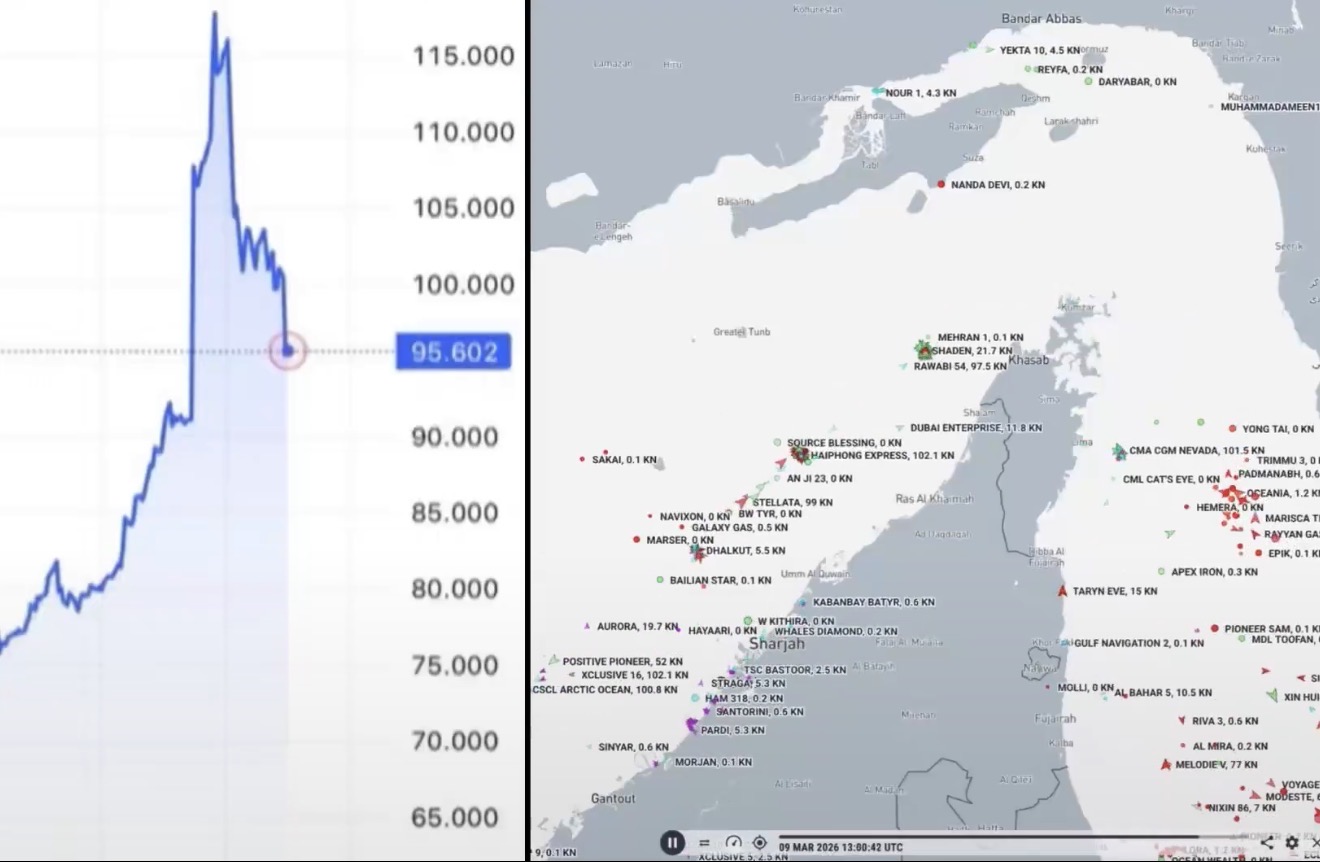Select the MARSER red vessel dot
This screenshot has height=862, width=1320.
point(637,539)
